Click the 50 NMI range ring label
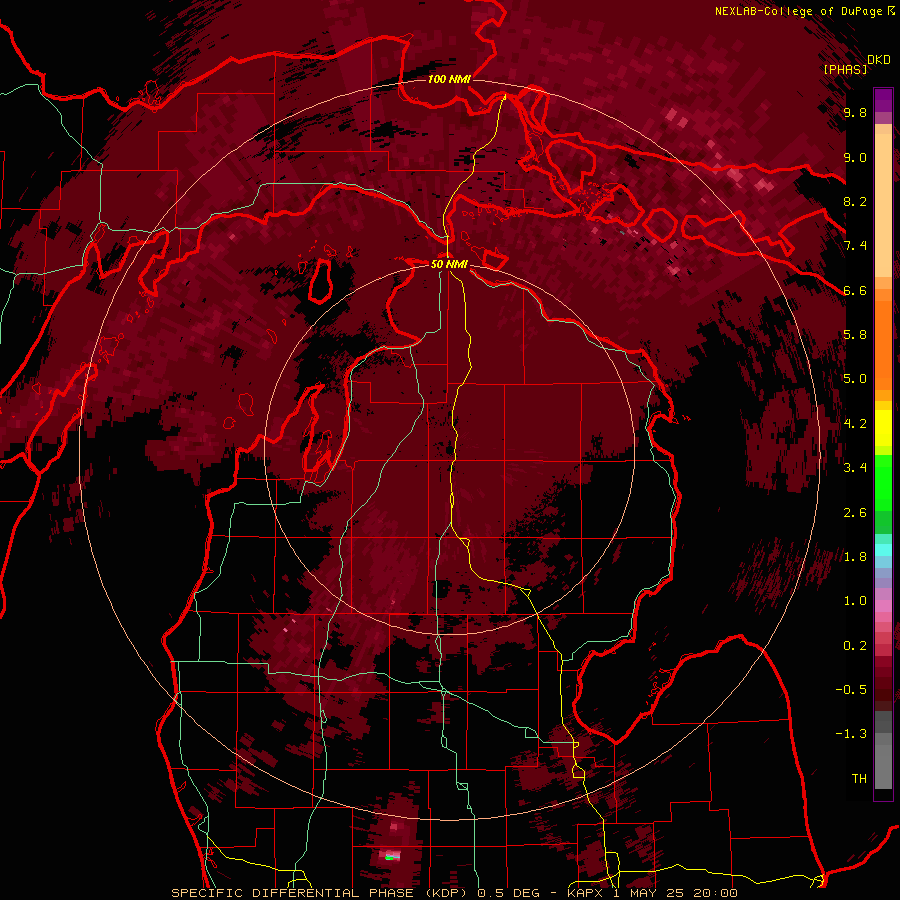Image resolution: width=900 pixels, height=900 pixels. [449, 264]
